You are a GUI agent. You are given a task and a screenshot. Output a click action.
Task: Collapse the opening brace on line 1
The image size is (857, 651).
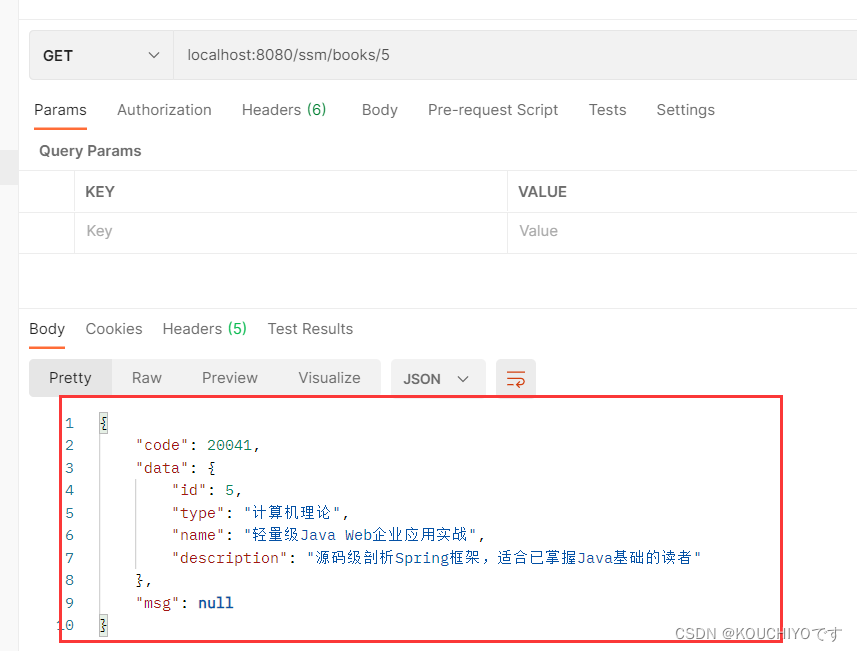tap(103, 423)
